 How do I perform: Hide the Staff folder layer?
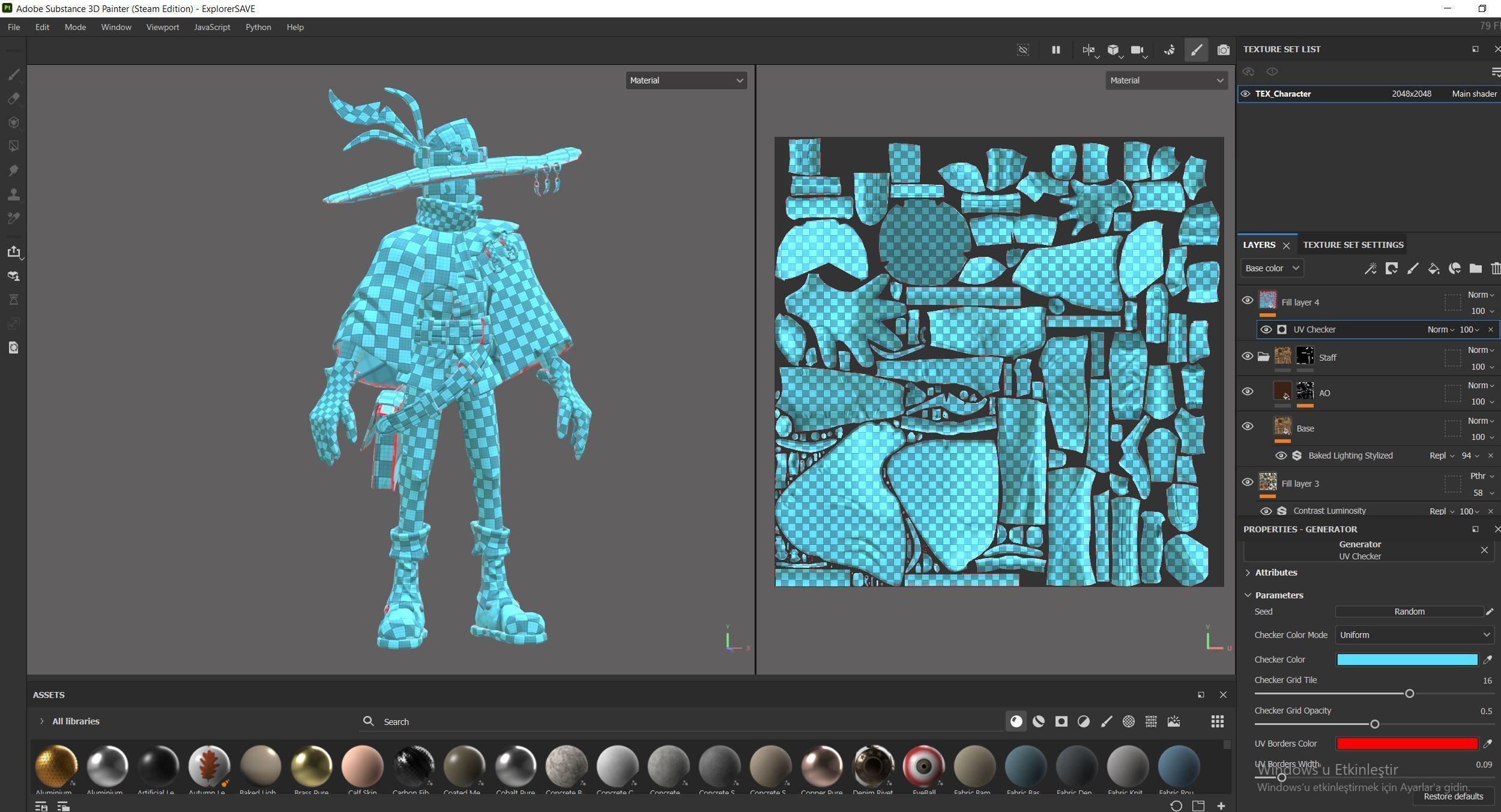[x=1247, y=356]
